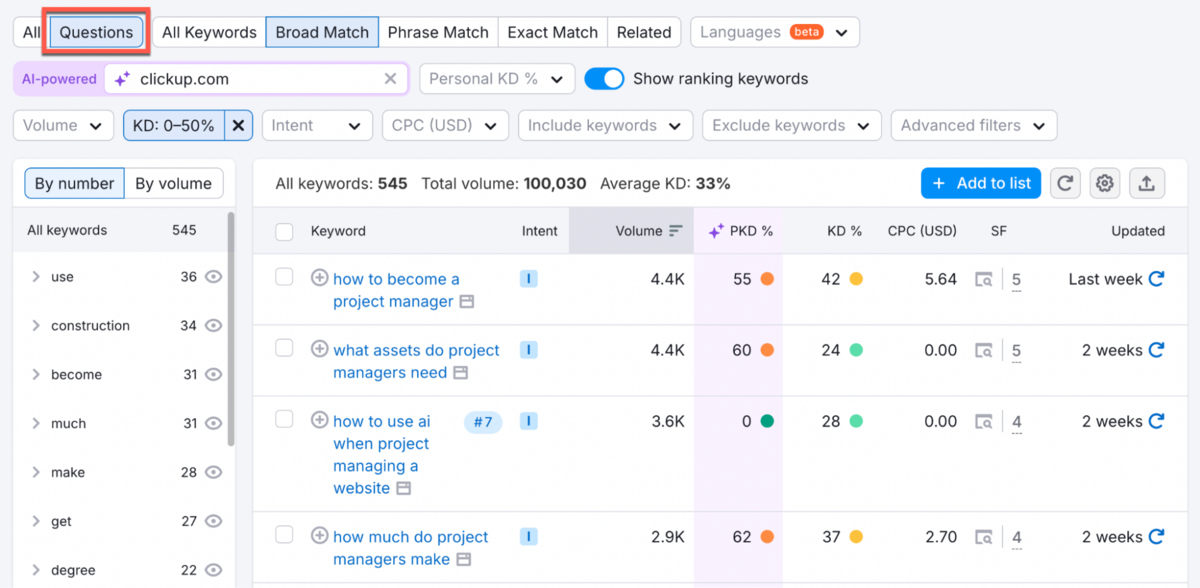The image size is (1200, 588).
Task: Switch to Exact Match tab
Action: click(x=552, y=32)
